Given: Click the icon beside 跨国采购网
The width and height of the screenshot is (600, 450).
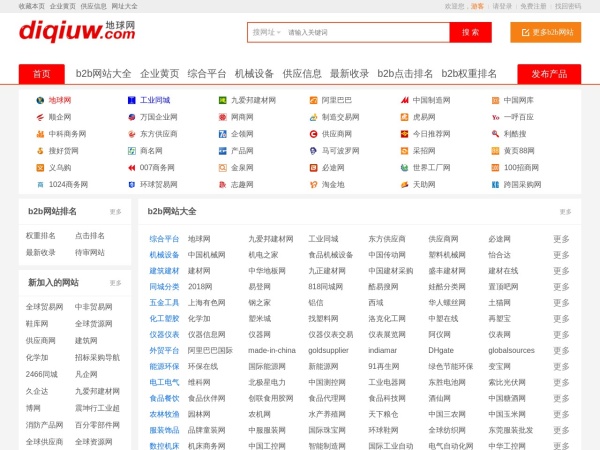Looking at the screenshot, I should (496, 184).
